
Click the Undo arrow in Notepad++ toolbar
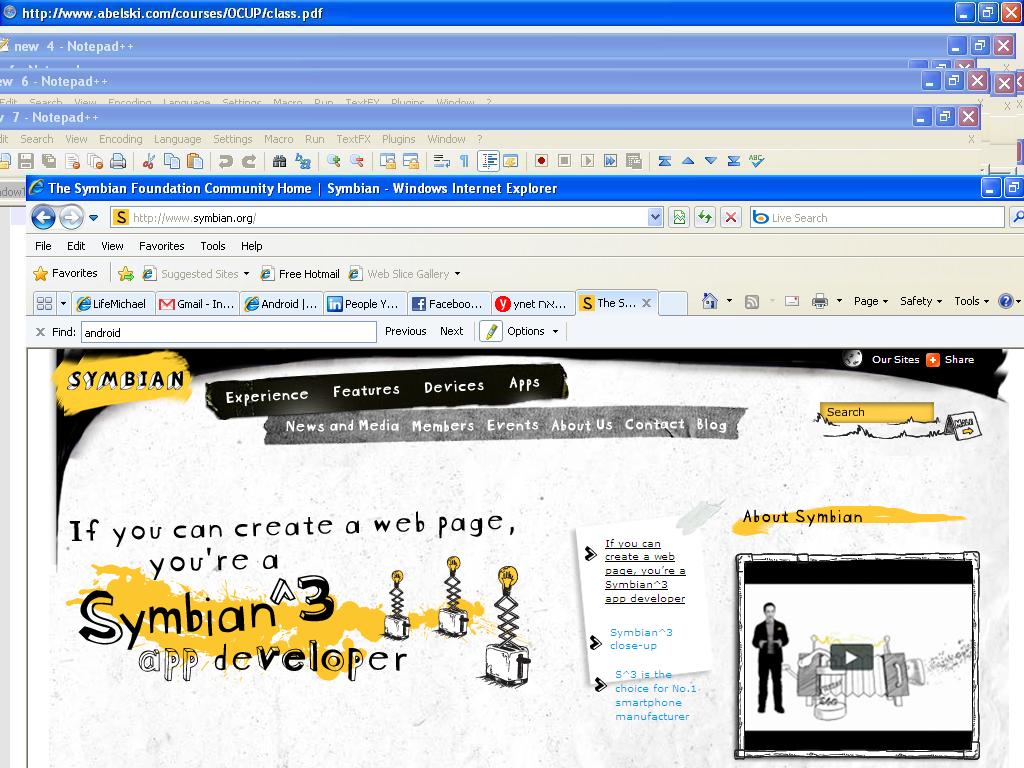(x=226, y=161)
